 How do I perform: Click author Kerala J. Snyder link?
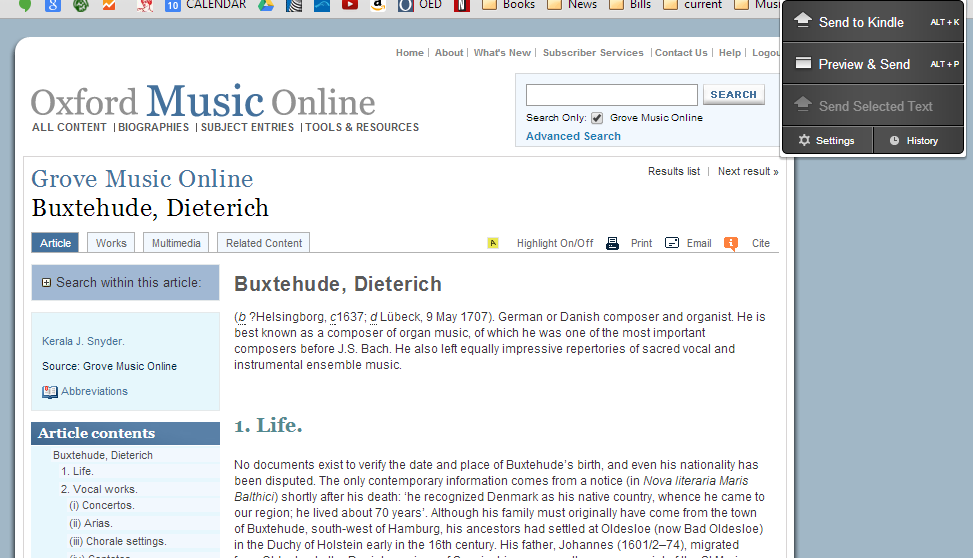(83, 341)
